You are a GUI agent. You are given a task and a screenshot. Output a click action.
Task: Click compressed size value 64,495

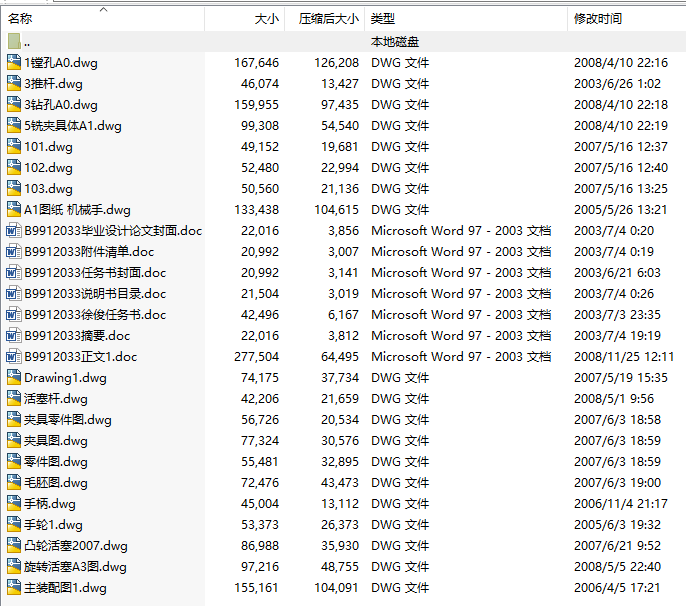pyautogui.click(x=340, y=357)
